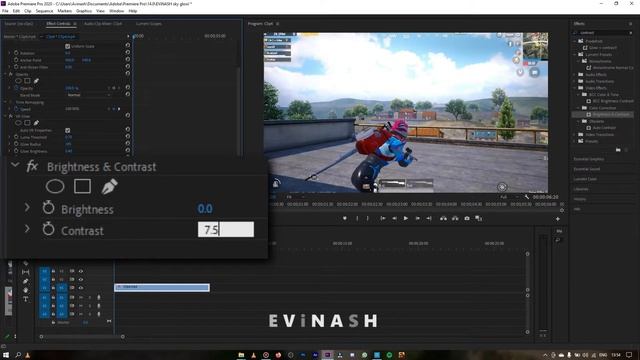Image resolution: width=640 pixels, height=360 pixels.
Task: Step back one frame
Action: coord(394,218)
